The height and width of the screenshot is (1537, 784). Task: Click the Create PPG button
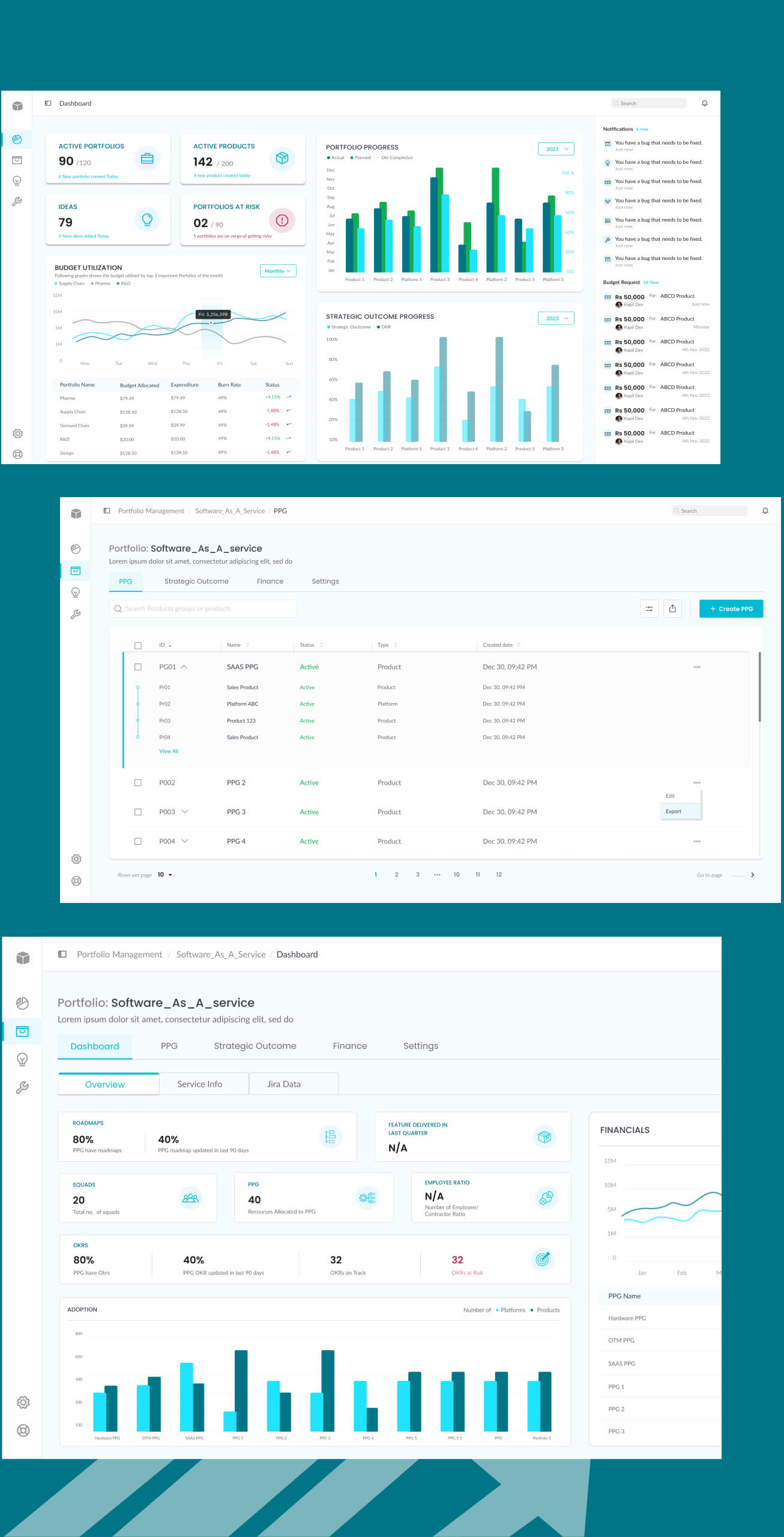tap(731, 609)
